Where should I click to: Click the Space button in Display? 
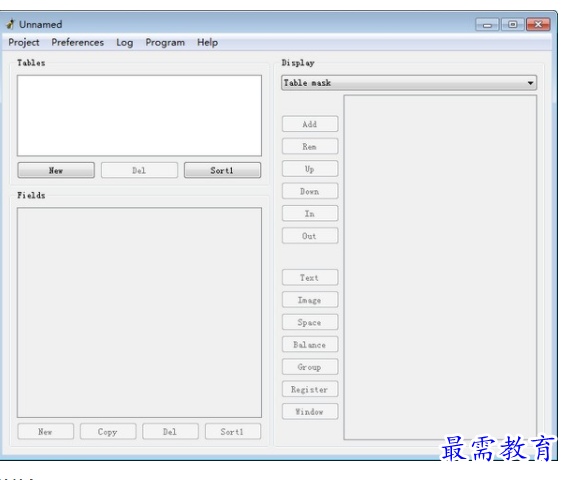click(x=310, y=322)
